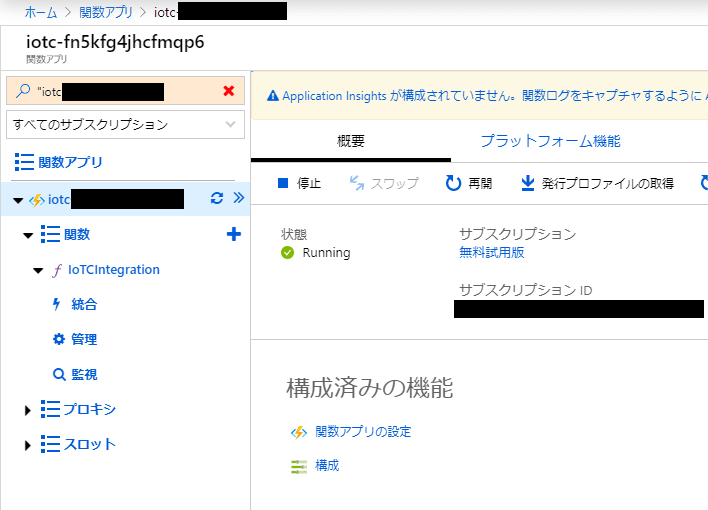Collapse the 関数 tree node

pos(28,235)
